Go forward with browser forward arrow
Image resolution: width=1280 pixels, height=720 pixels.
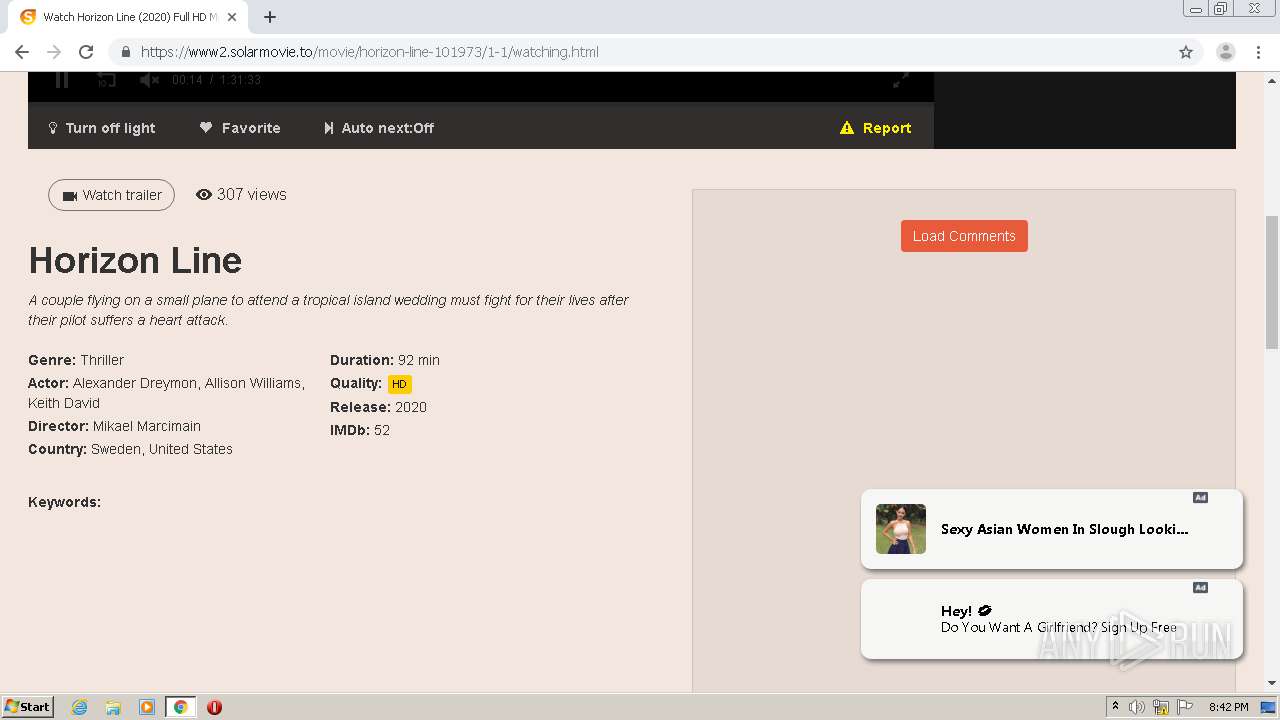pyautogui.click(x=54, y=52)
